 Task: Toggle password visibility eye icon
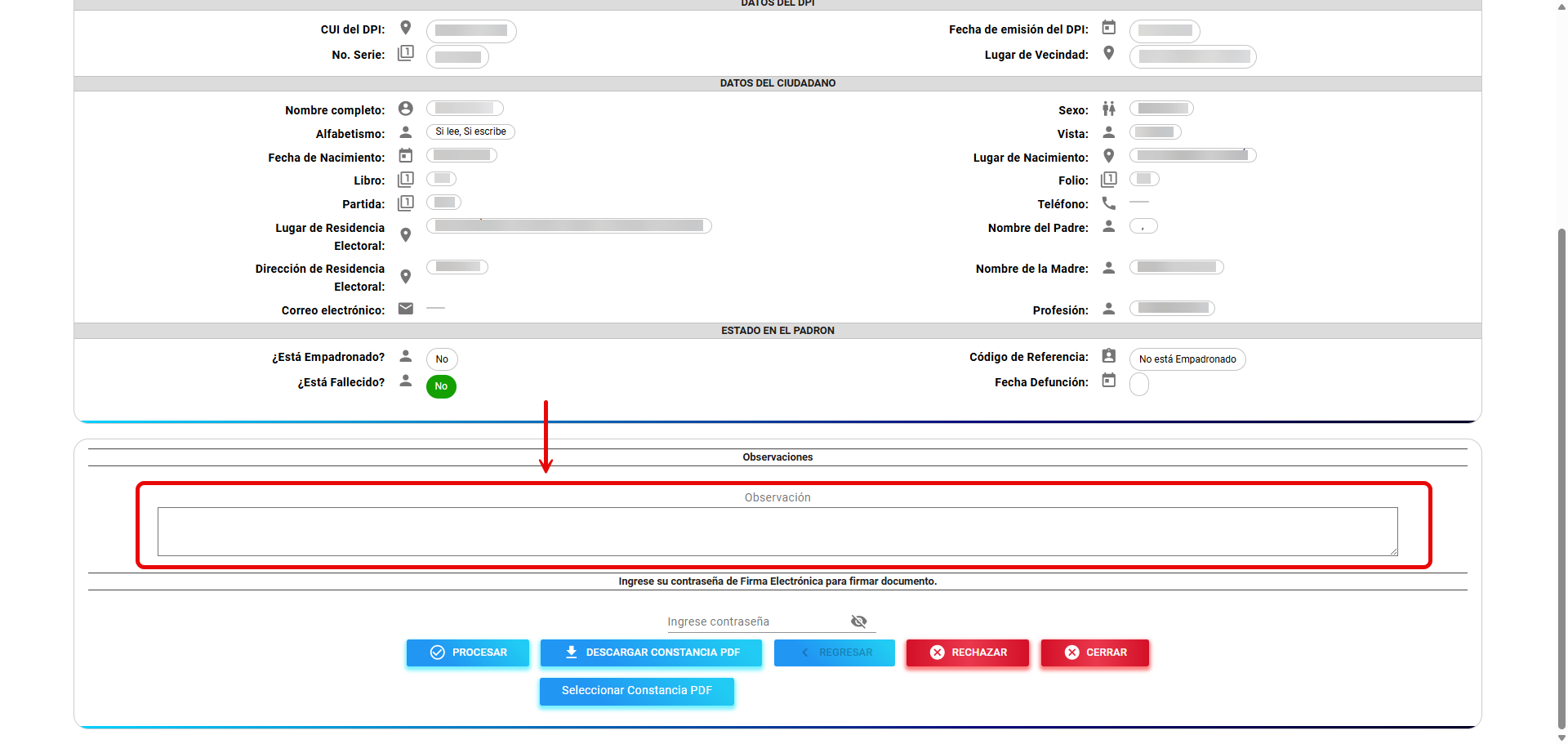click(858, 621)
